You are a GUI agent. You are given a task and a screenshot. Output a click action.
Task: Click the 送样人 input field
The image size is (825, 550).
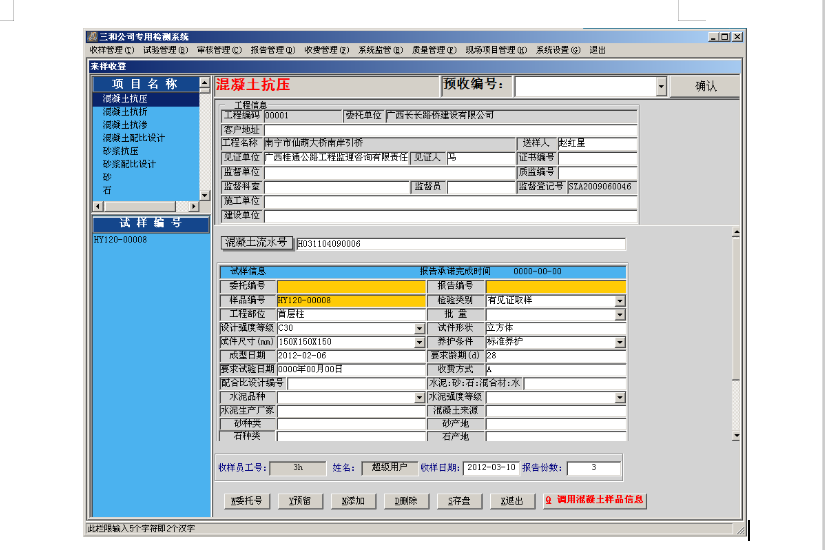pos(598,143)
